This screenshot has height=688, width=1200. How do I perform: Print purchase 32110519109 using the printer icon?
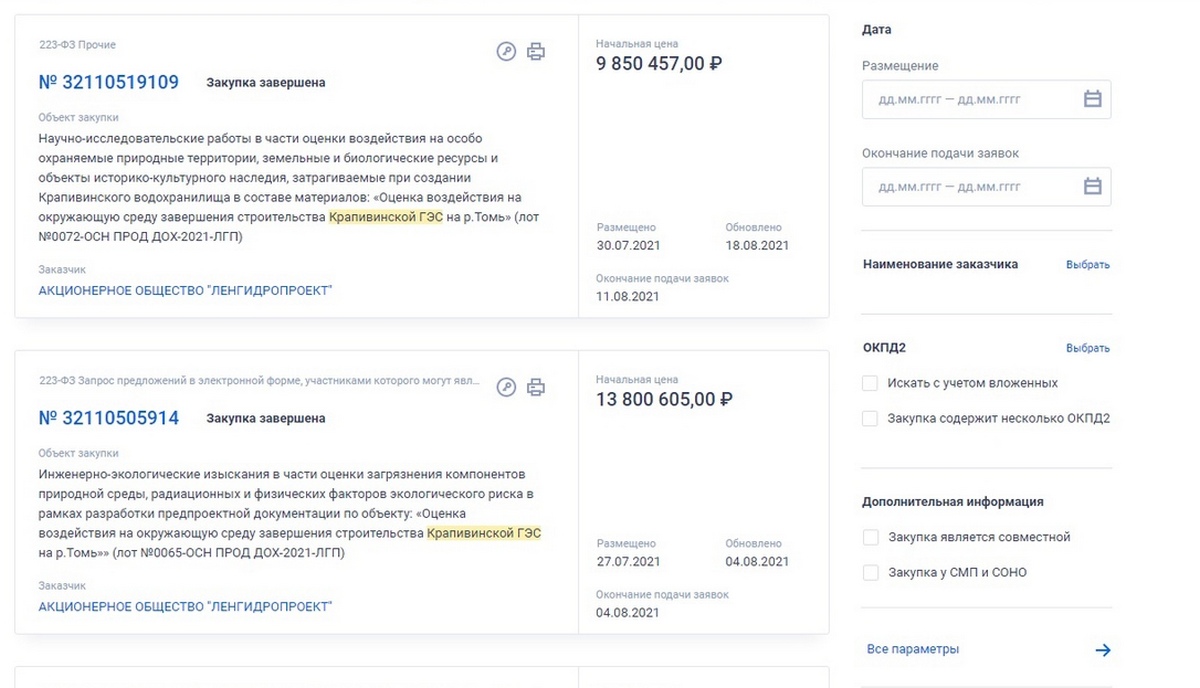tap(536, 52)
